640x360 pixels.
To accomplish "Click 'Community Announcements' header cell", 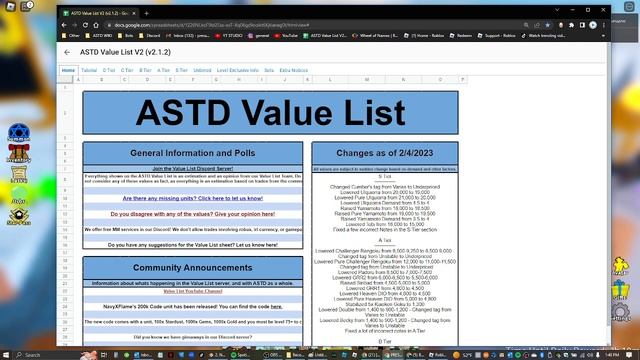I will [193, 268].
